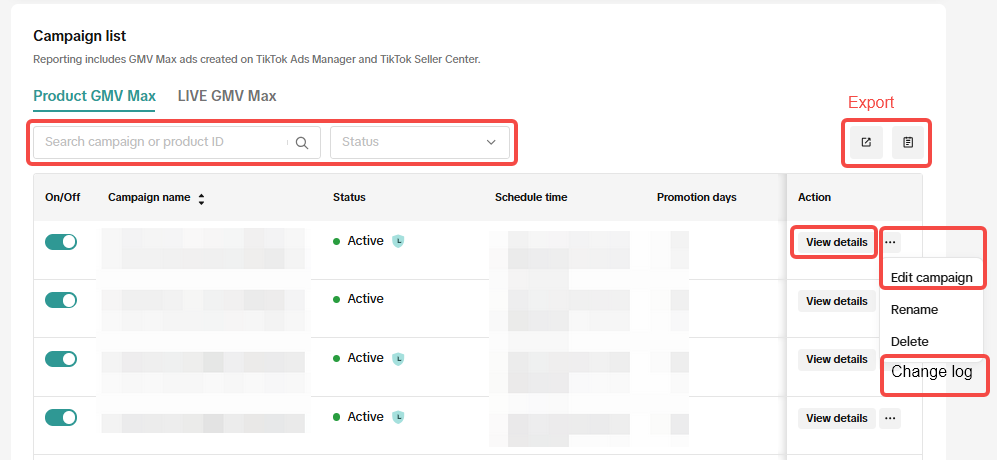
Task: Open View details for the second campaign
Action: point(836,301)
